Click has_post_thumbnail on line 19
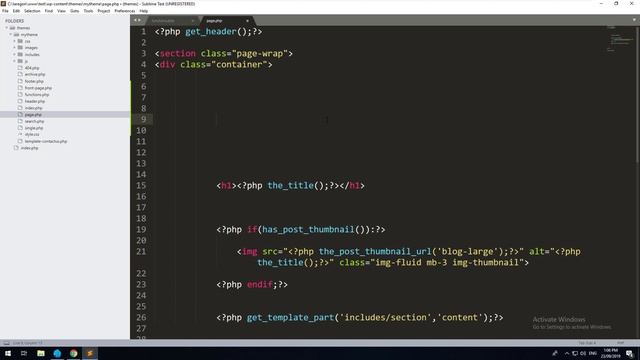The image size is (640, 360). pos(308,229)
